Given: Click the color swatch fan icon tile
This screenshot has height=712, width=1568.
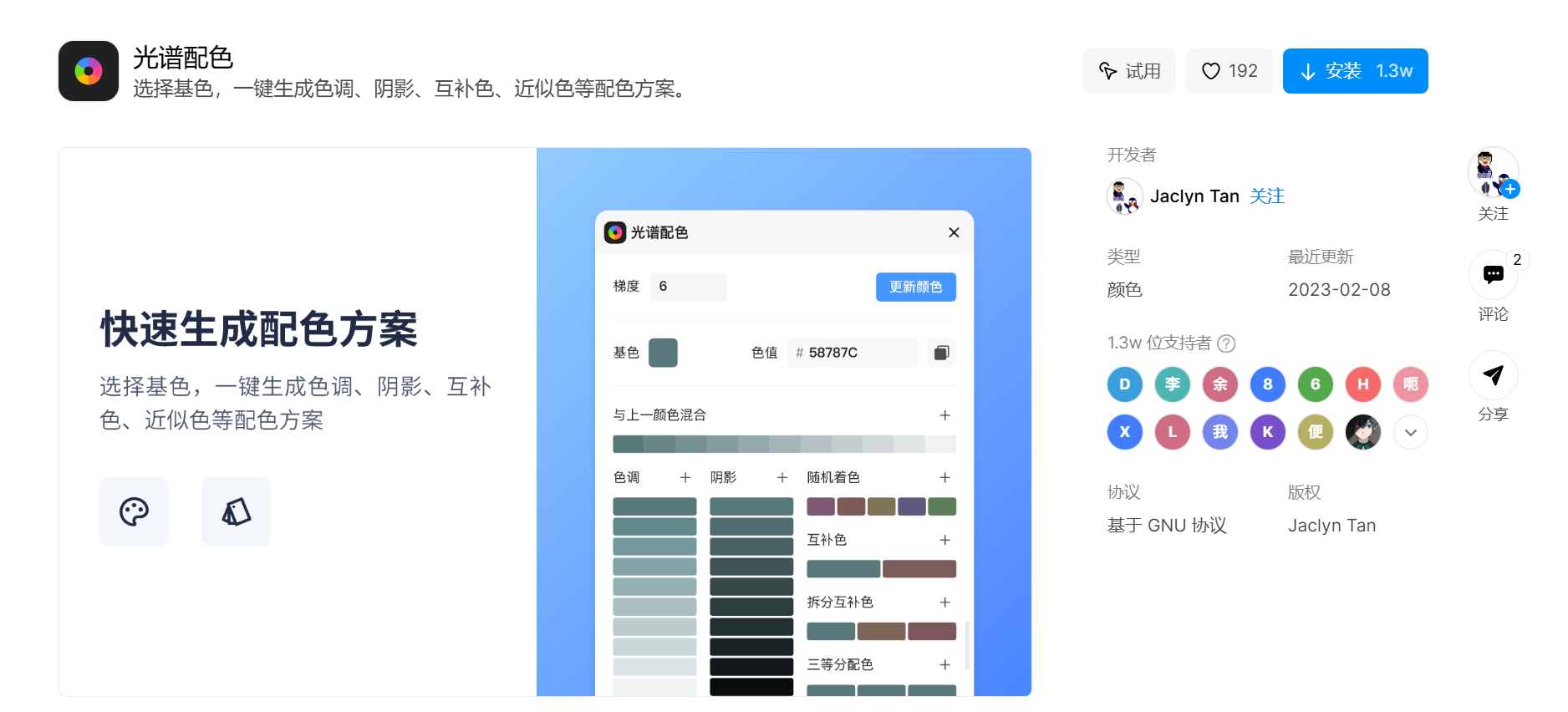Looking at the screenshot, I should (236, 511).
